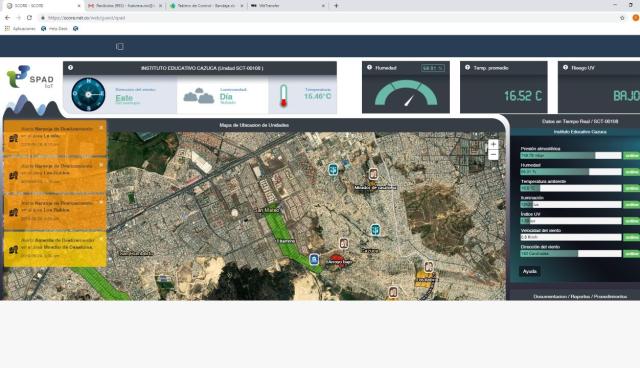Click the info icon beside Instituto Educativo Cazuca title
Viewport: 640px width, 368px height.
[71, 68]
